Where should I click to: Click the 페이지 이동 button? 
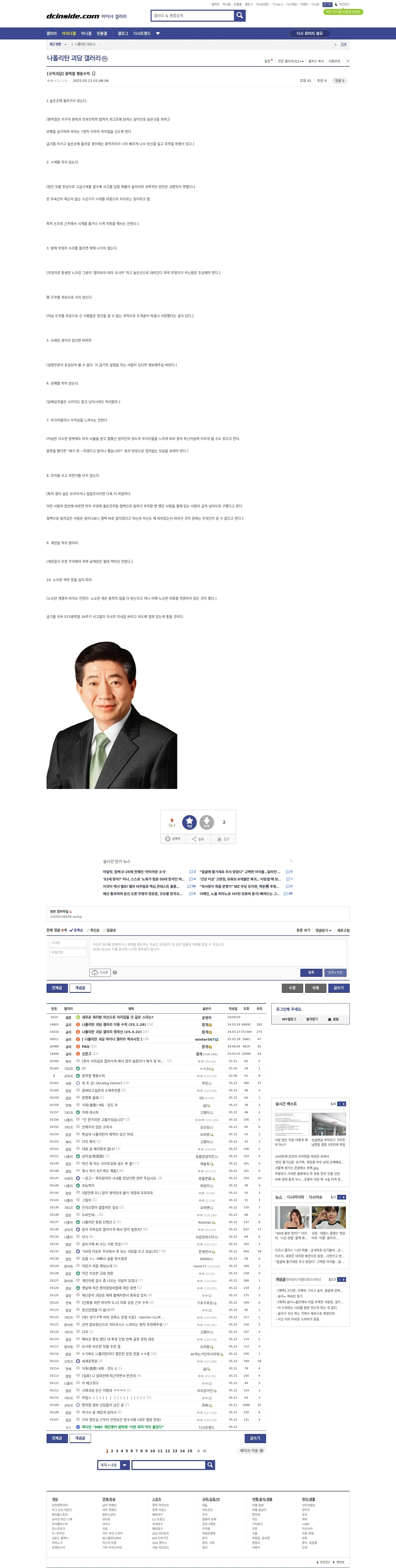point(252,1450)
